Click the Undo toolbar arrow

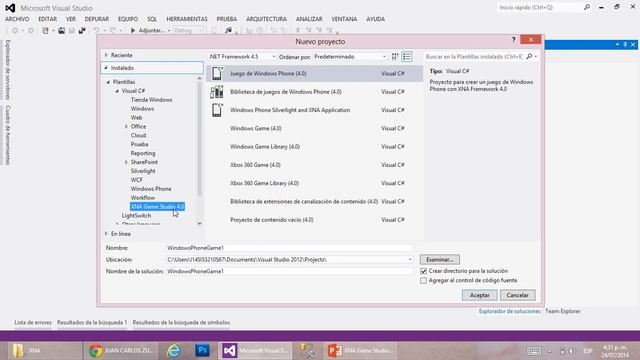[96, 31]
